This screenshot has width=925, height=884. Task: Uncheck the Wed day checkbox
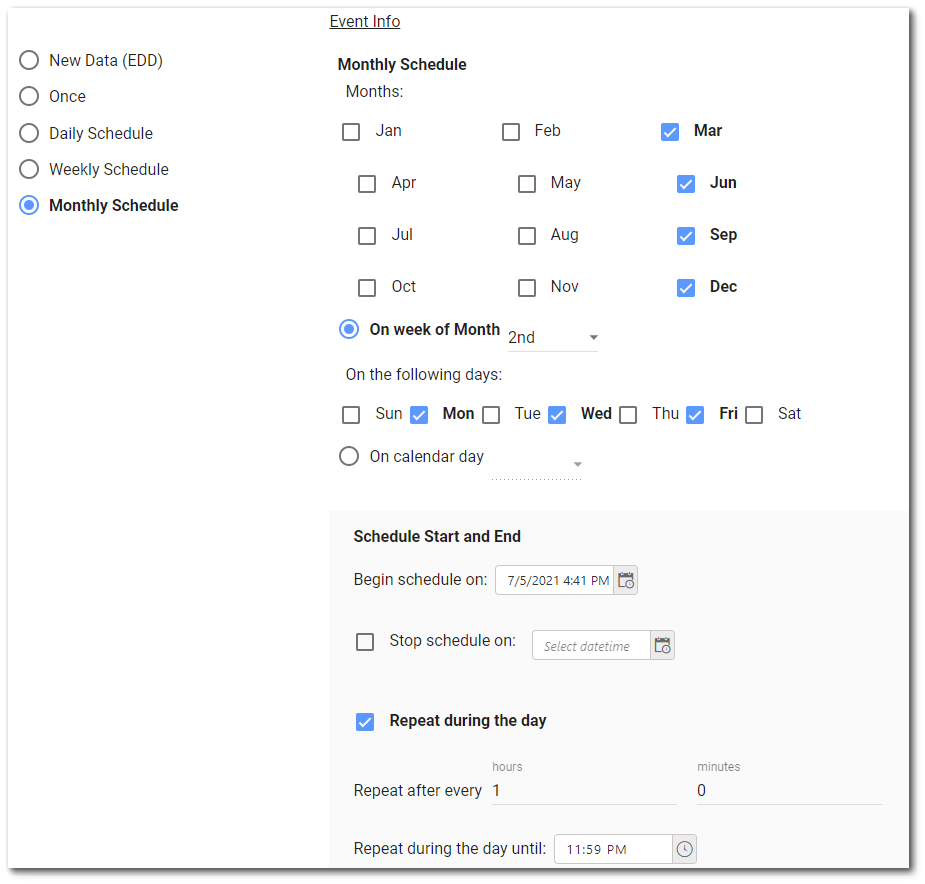click(557, 415)
